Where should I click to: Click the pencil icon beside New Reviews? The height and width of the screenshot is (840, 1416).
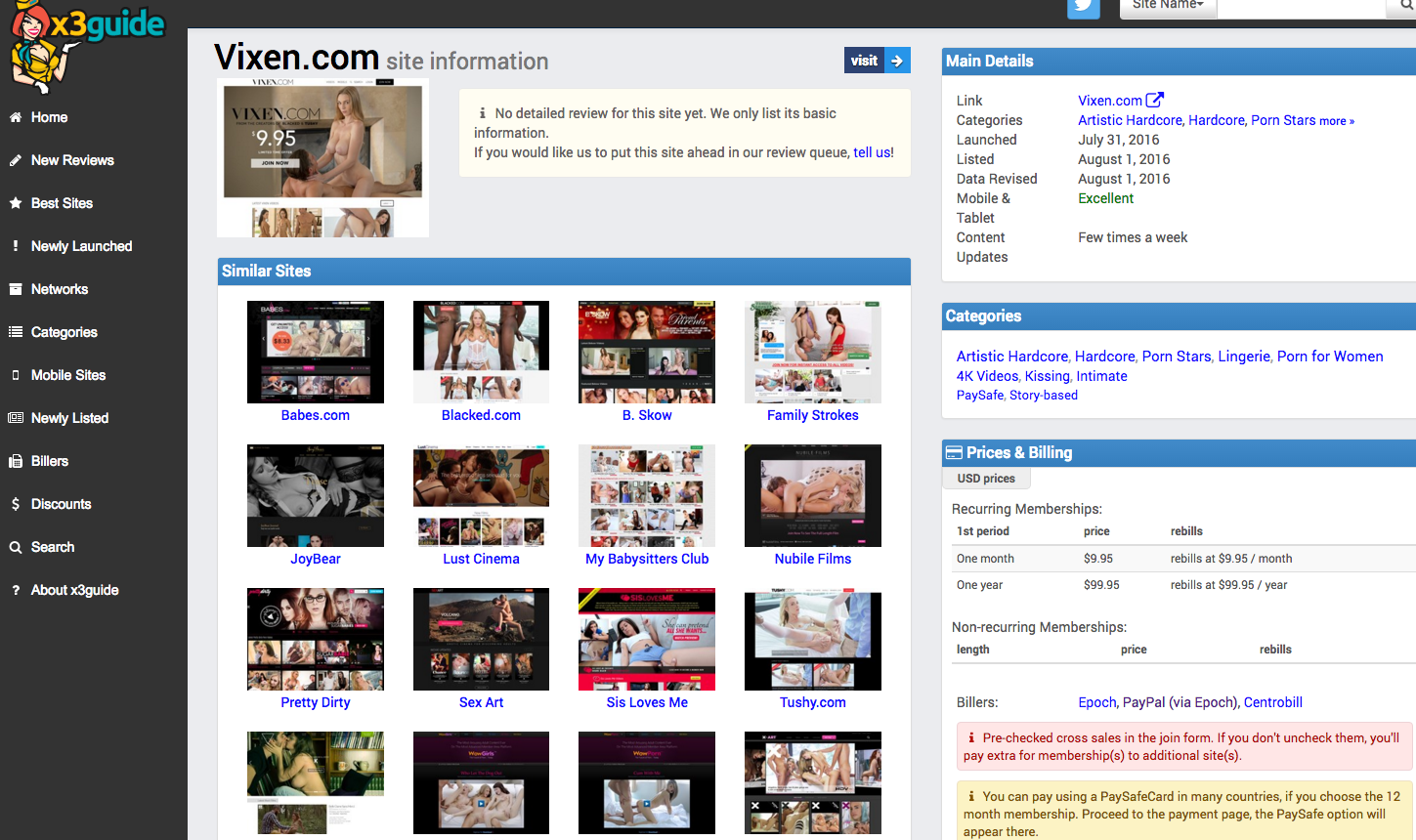pos(16,160)
